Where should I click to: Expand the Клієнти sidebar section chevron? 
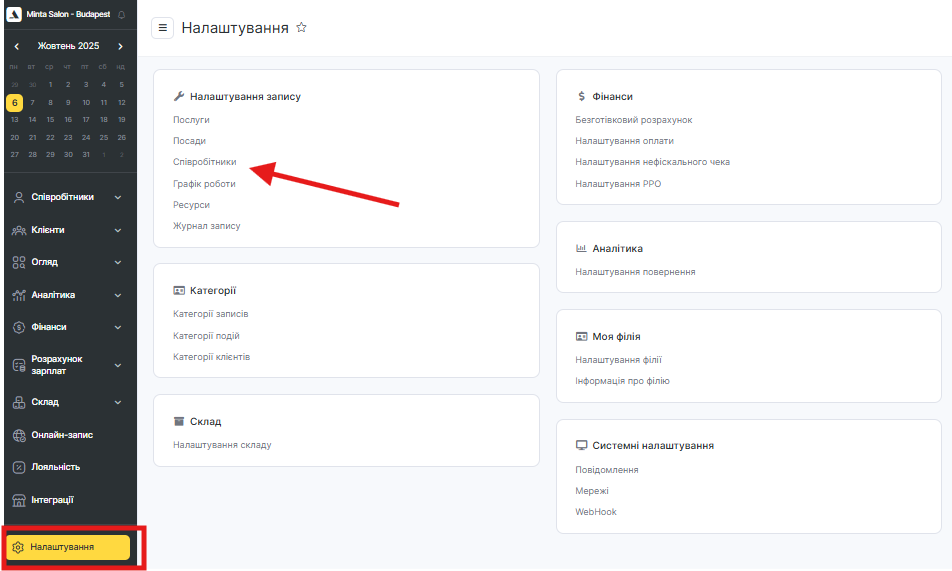(x=118, y=230)
